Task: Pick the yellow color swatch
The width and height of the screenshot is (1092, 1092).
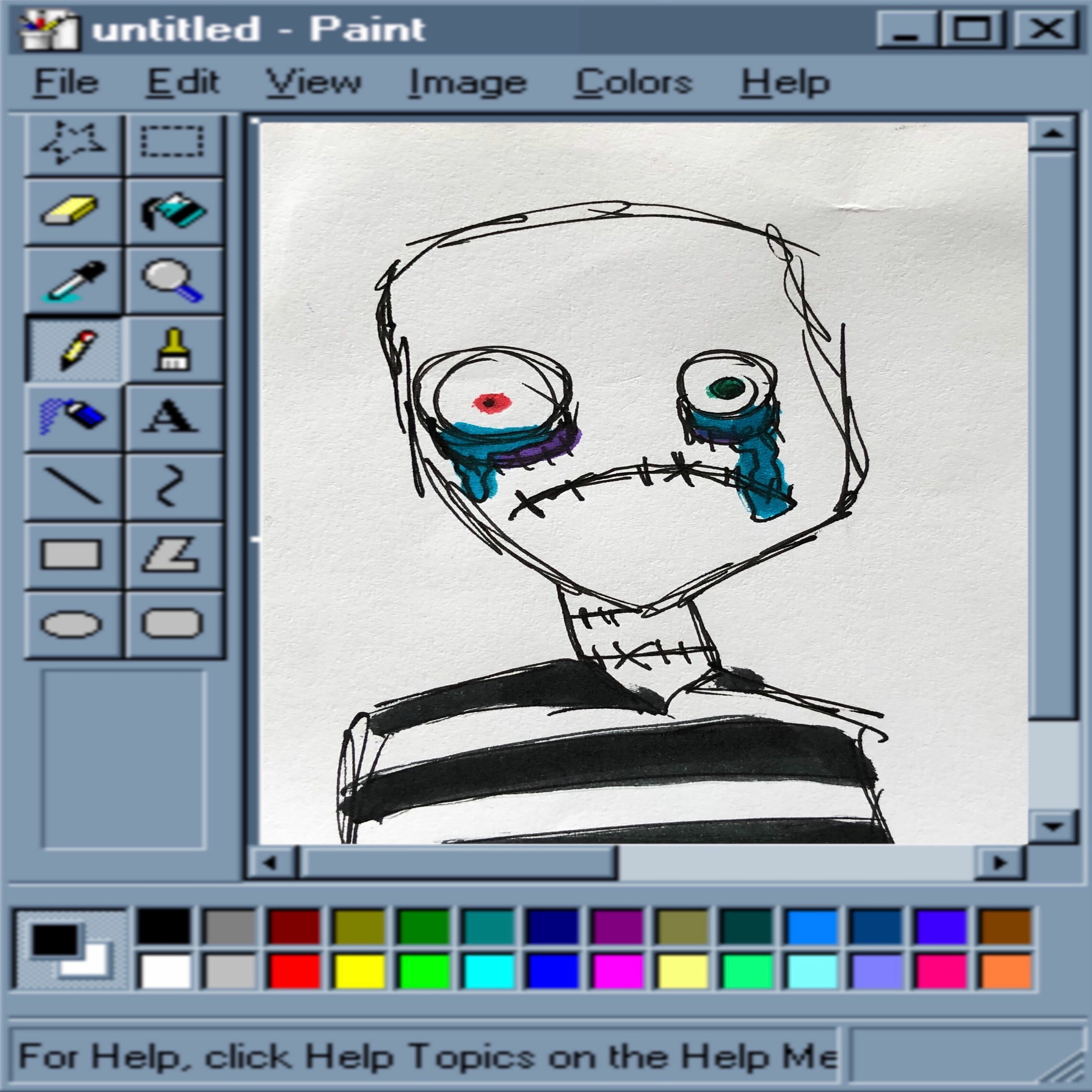Action: click(x=360, y=971)
